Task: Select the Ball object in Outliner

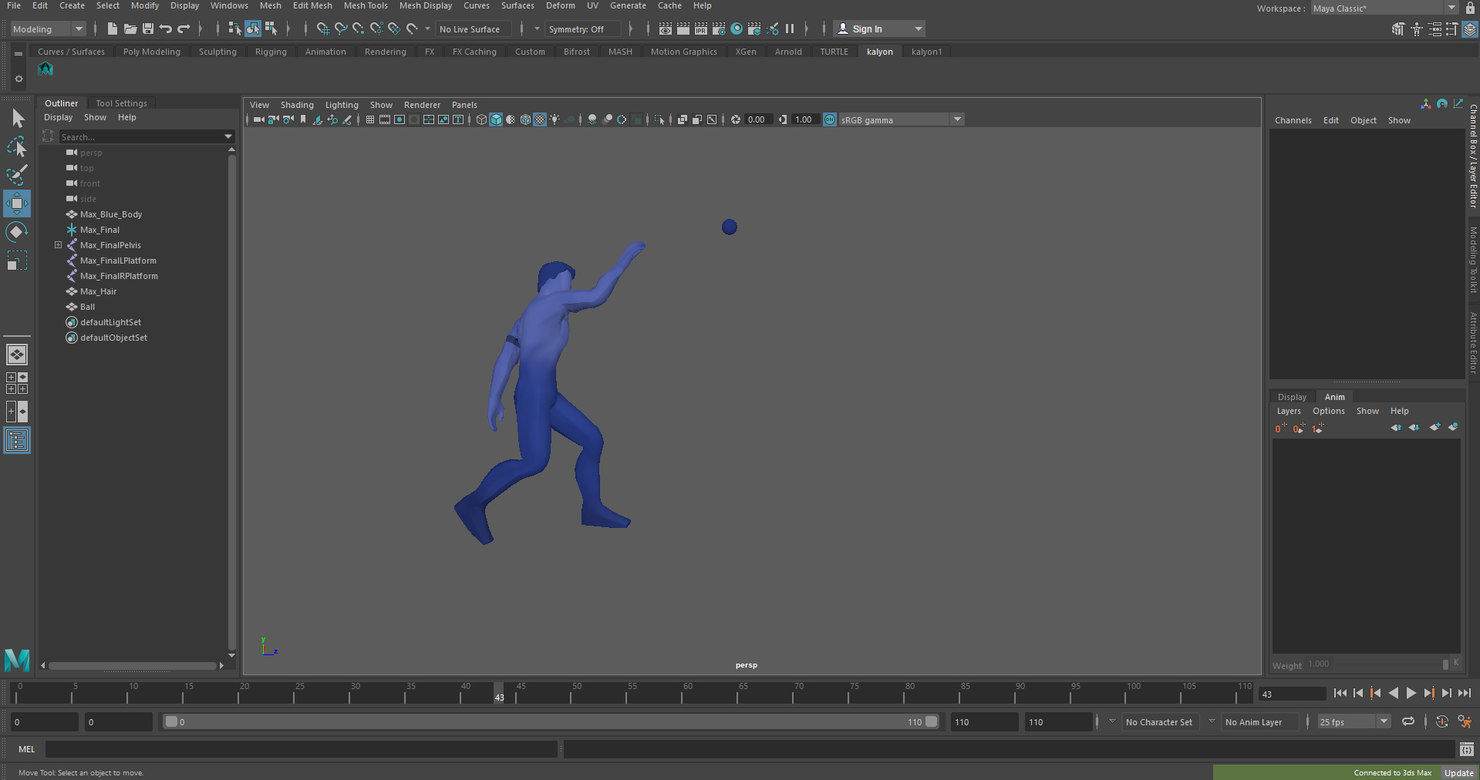Action: coord(87,307)
